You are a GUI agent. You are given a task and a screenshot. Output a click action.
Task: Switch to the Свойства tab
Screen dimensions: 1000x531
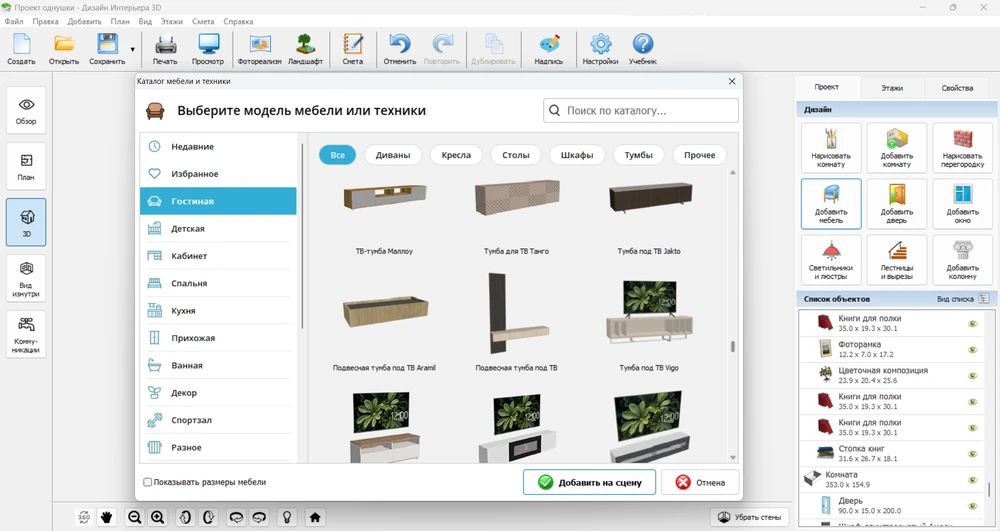957,88
